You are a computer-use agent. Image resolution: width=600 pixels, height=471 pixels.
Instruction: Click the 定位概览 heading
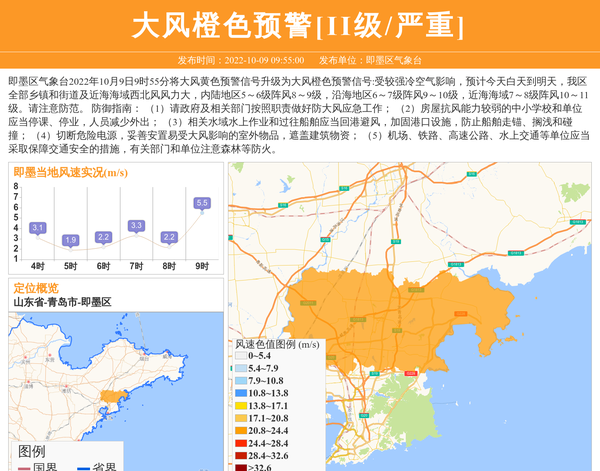36,288
